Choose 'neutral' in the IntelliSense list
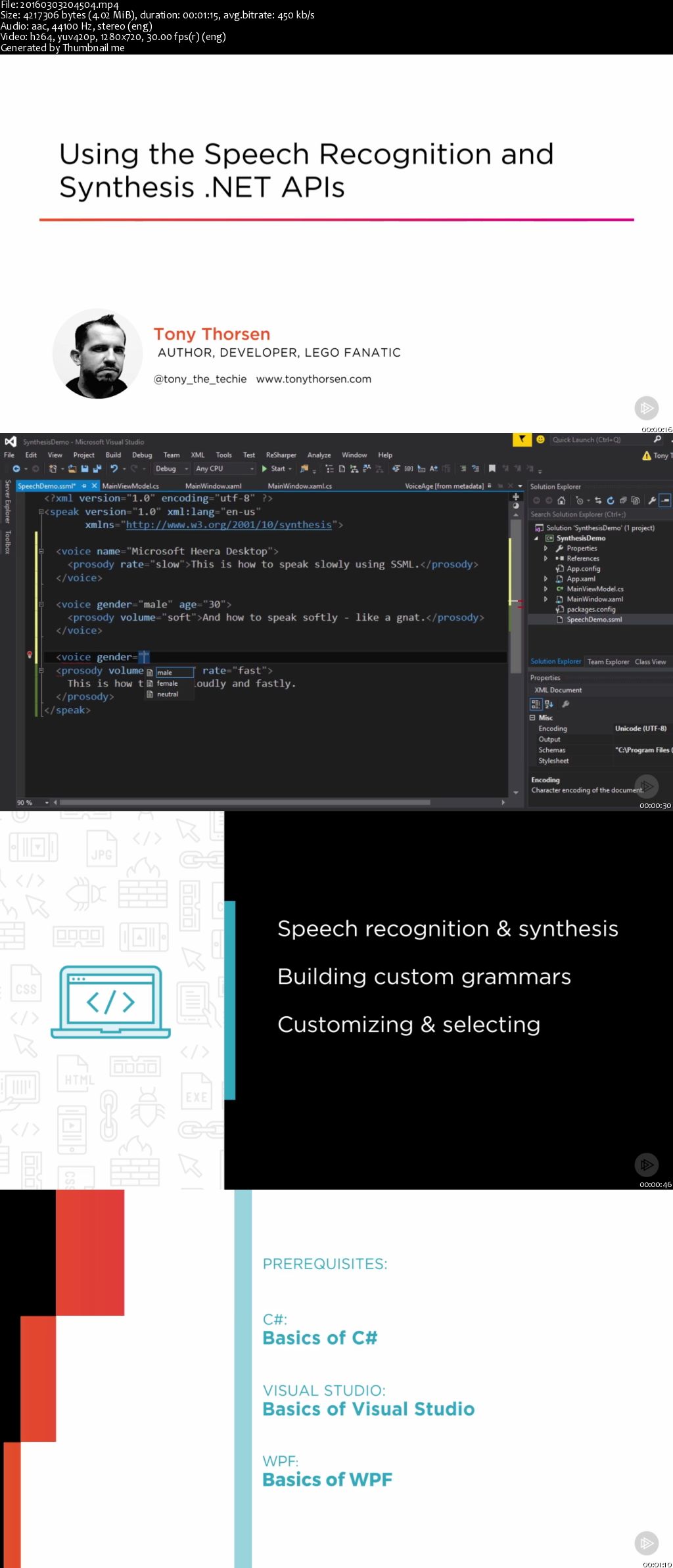The height and width of the screenshot is (1568, 673). coord(168,694)
